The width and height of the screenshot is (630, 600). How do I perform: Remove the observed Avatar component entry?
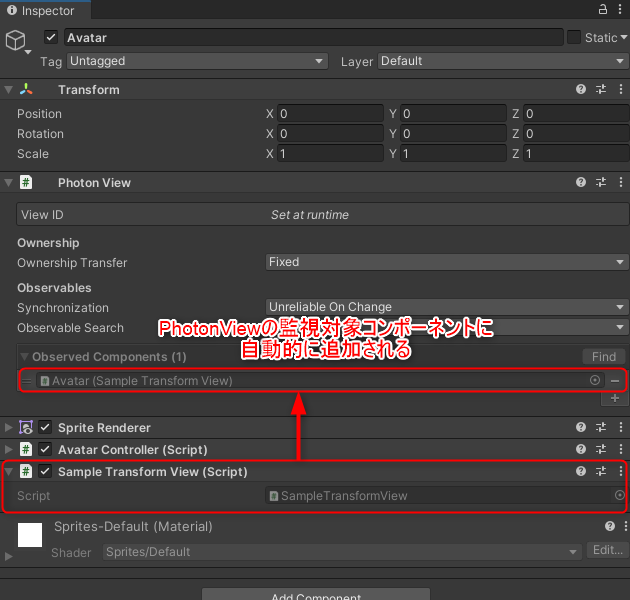615,381
